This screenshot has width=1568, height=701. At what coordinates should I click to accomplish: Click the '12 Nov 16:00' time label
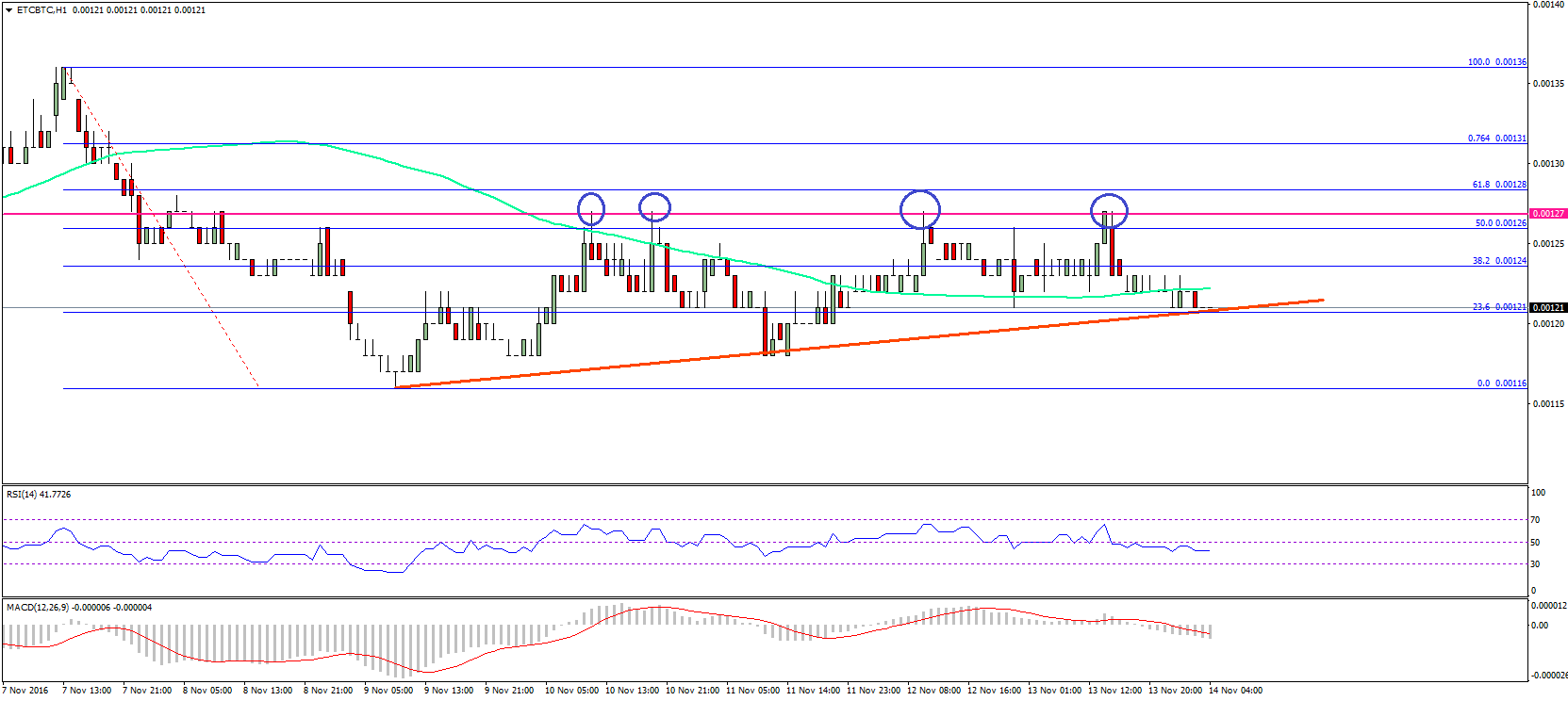tap(994, 691)
